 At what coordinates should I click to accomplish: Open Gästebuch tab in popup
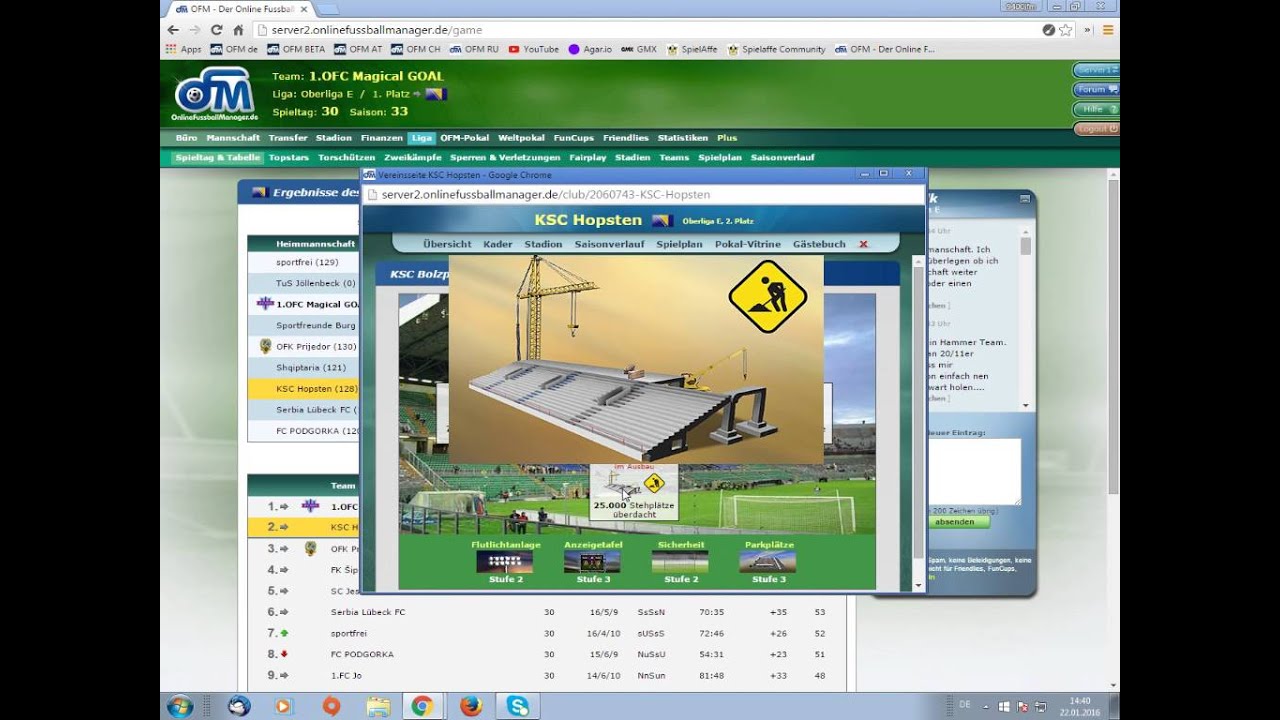click(819, 244)
